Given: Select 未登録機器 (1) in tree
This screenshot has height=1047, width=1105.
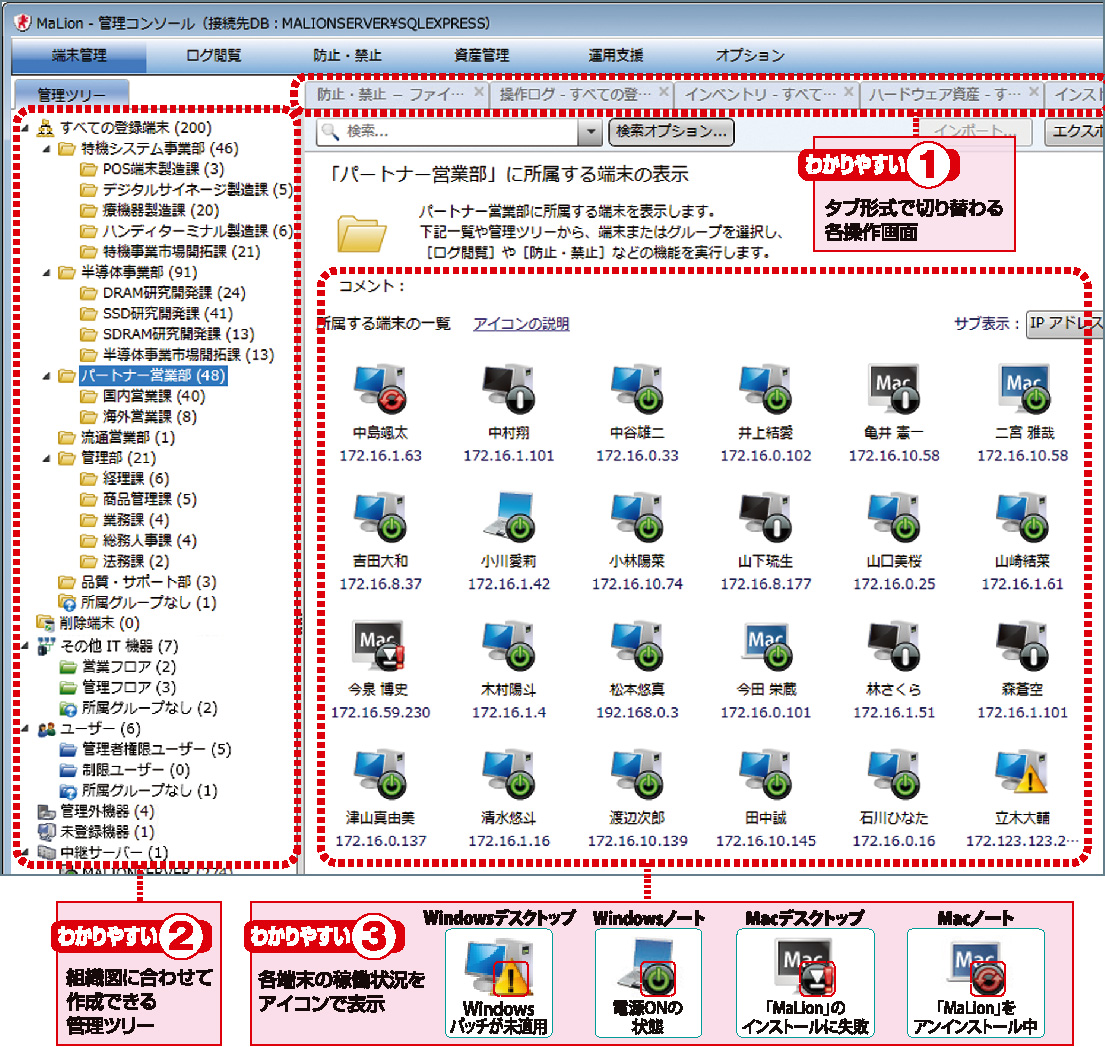Looking at the screenshot, I should (96, 832).
